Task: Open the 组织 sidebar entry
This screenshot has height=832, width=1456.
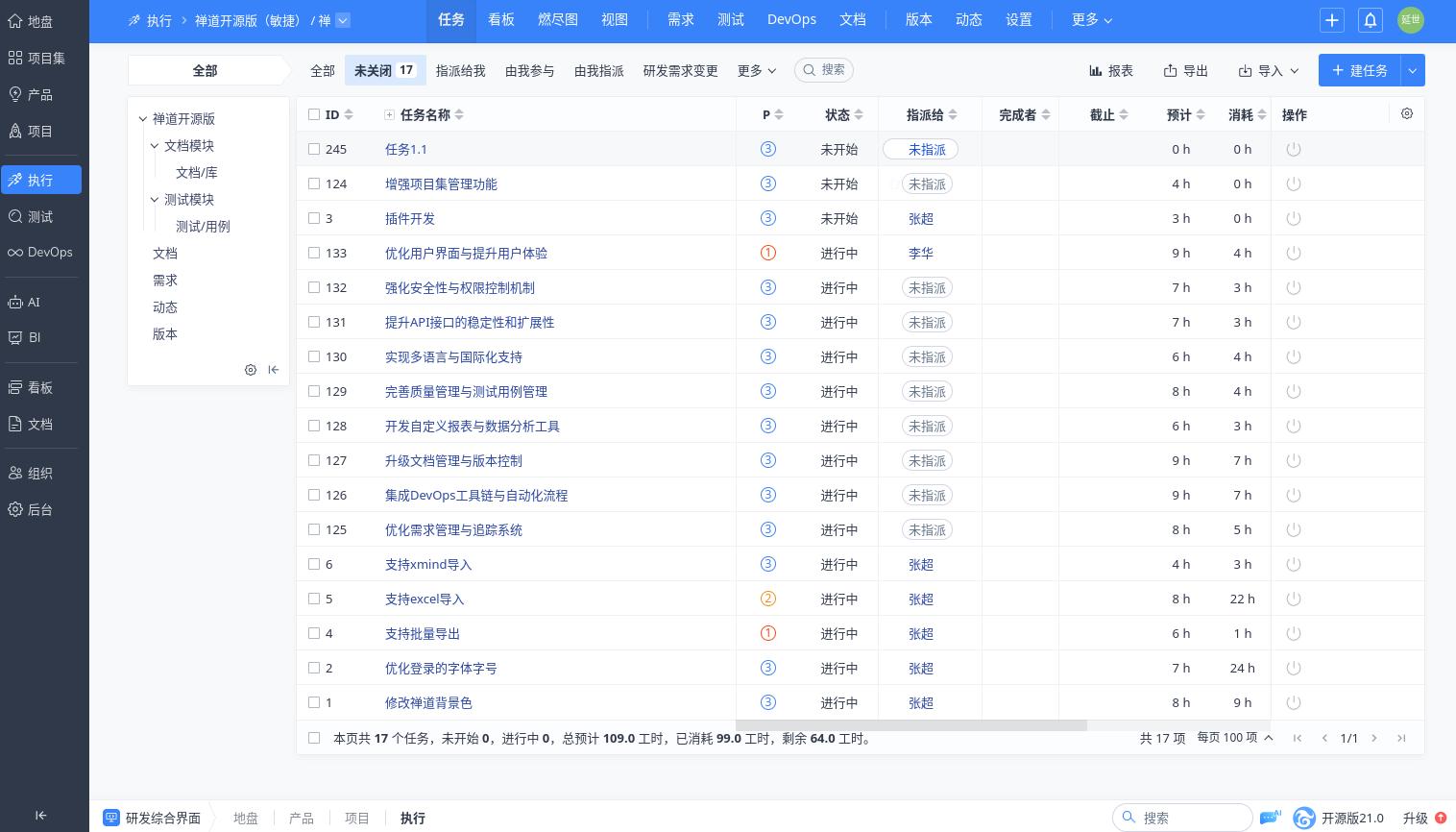Action: pyautogui.click(x=40, y=473)
